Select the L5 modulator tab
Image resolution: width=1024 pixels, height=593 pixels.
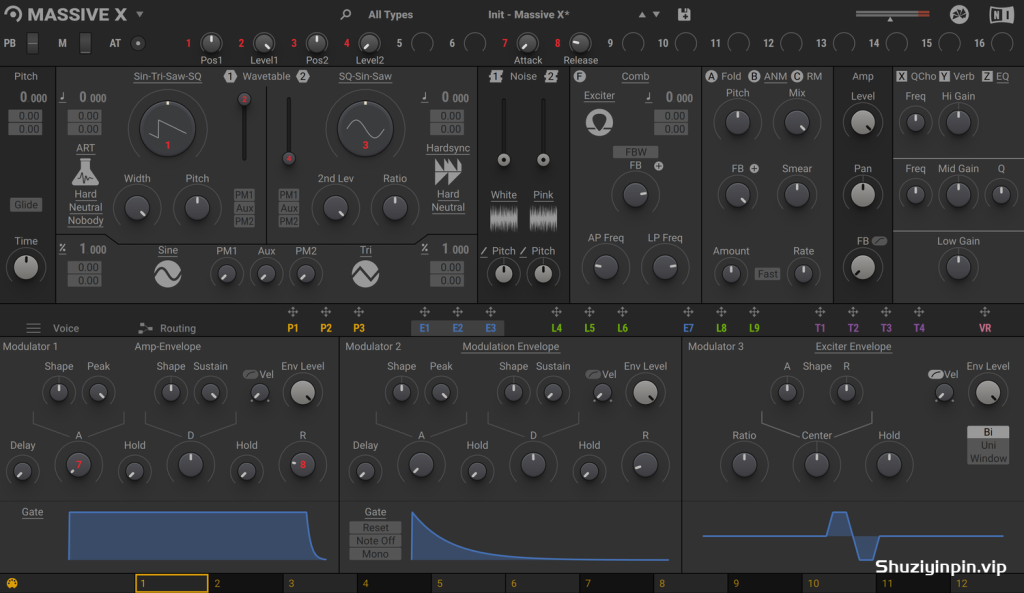(x=589, y=328)
